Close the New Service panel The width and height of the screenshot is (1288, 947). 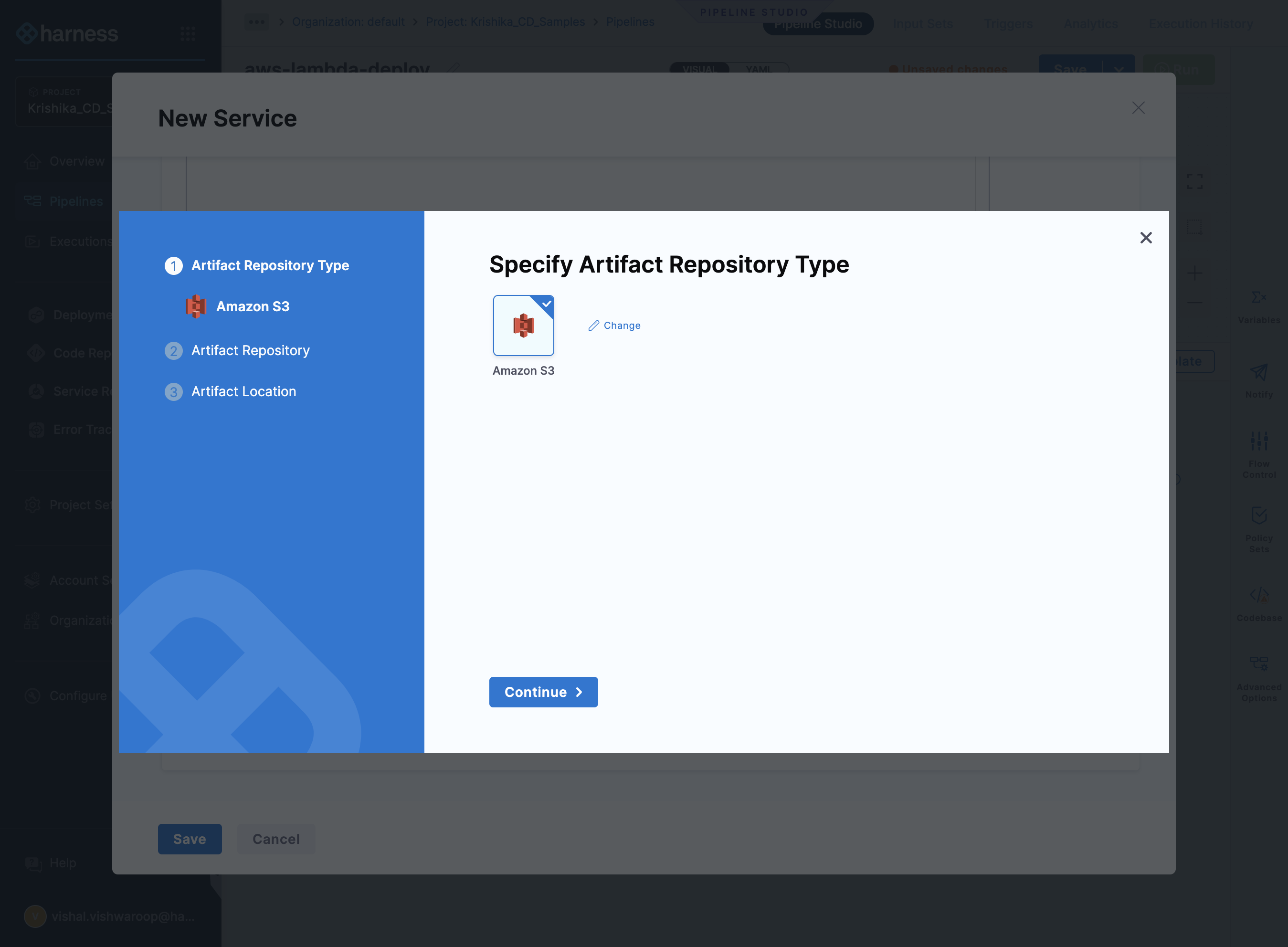(1139, 108)
